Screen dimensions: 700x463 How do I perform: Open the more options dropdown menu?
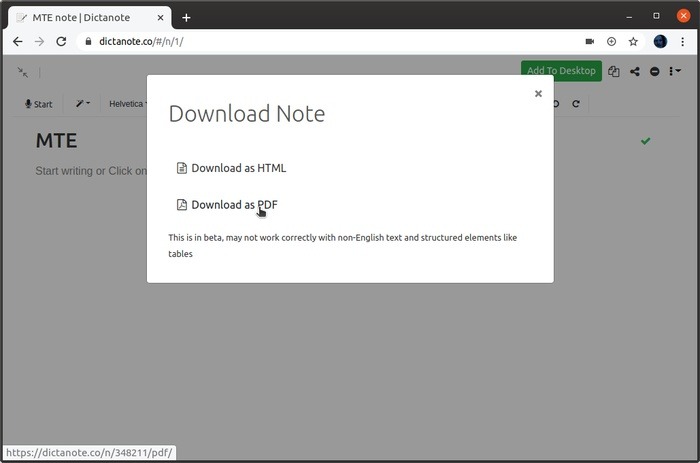675,71
